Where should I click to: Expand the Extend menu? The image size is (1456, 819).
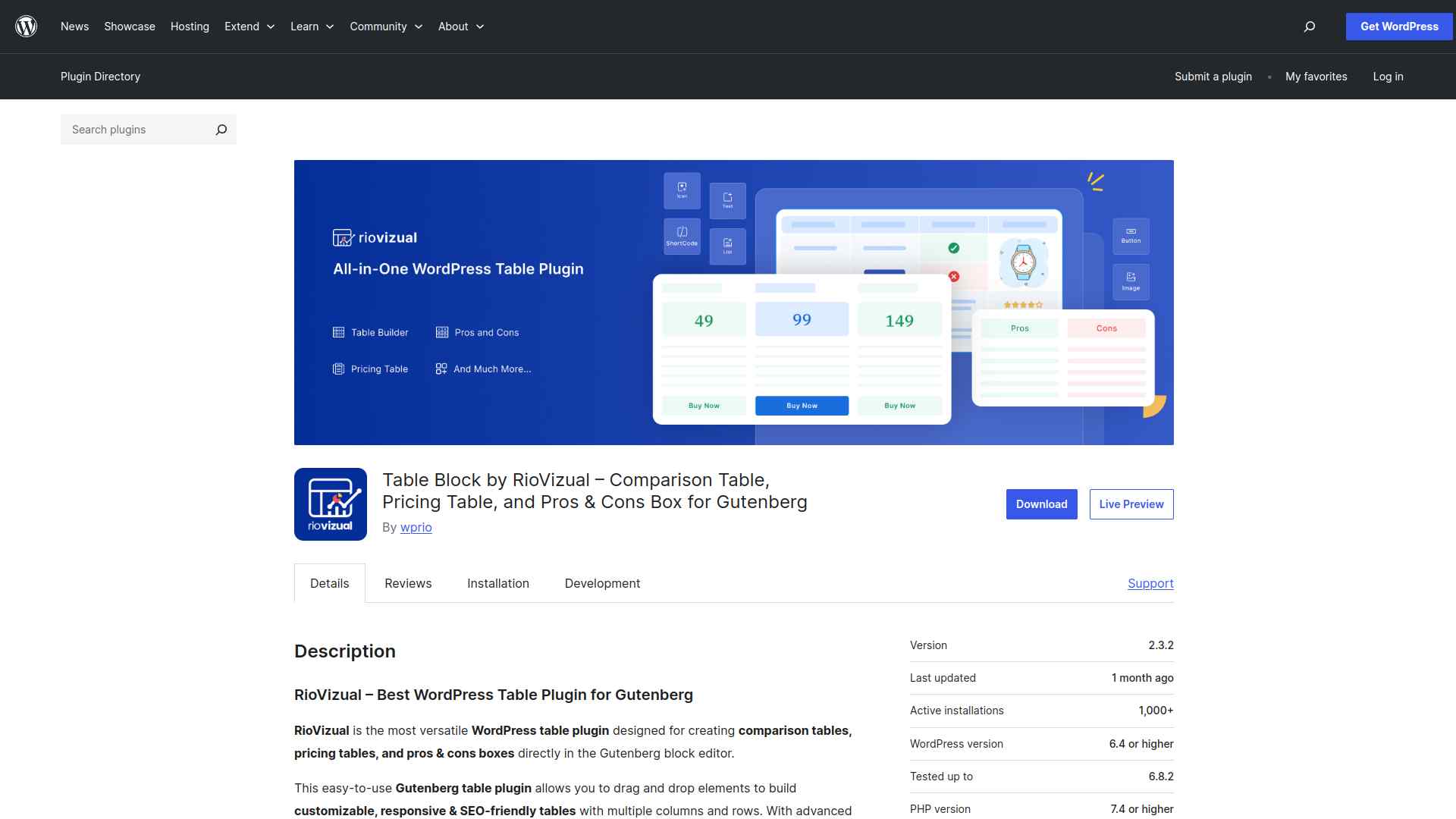[249, 27]
